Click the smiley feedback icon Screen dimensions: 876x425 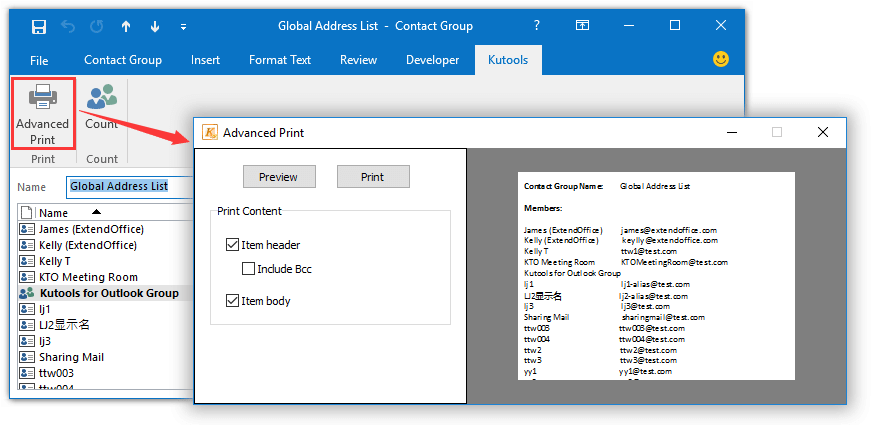click(721, 60)
